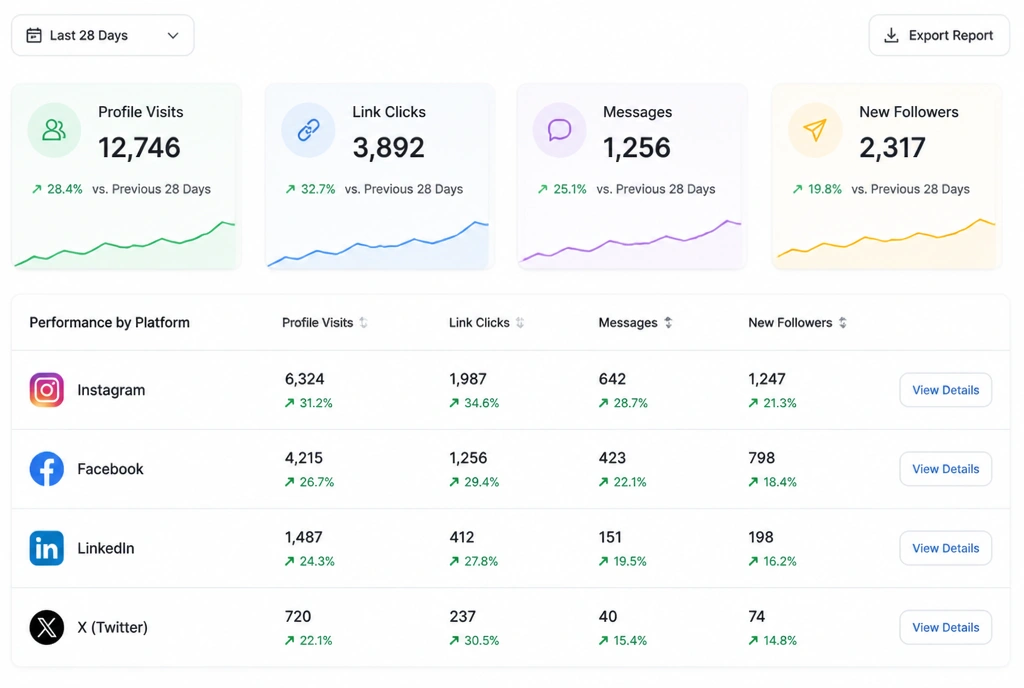Click the blue Link Clicks chain icon

(308, 130)
